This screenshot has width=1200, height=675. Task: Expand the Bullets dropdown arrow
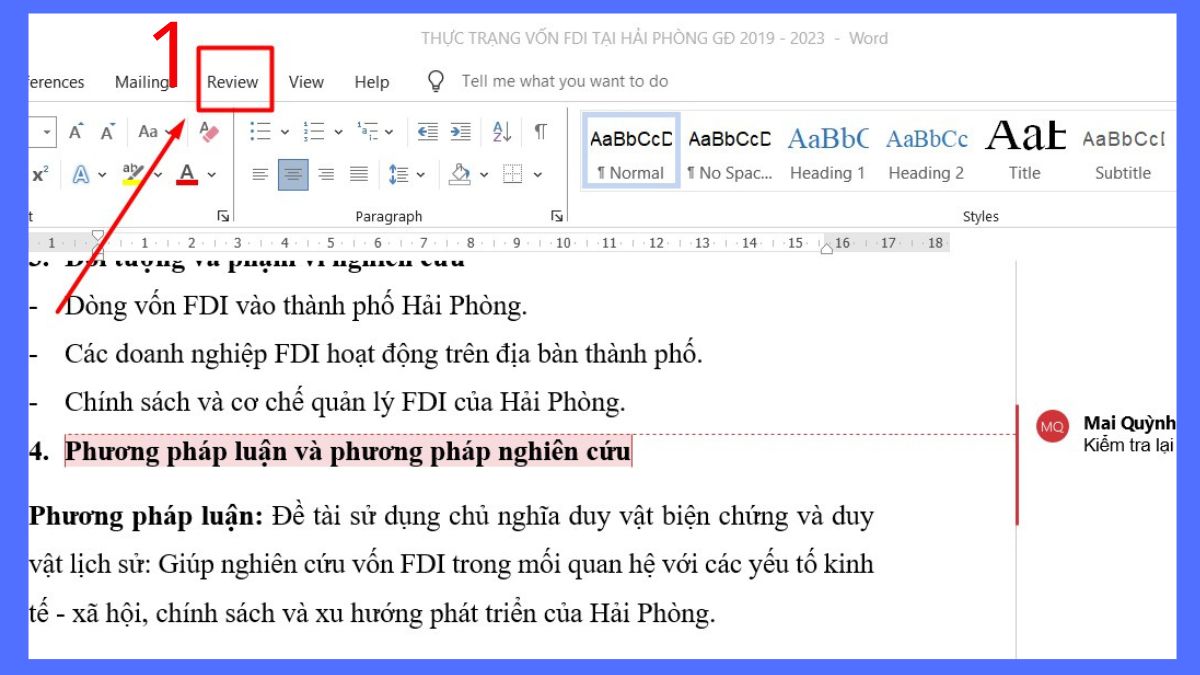coord(283,131)
